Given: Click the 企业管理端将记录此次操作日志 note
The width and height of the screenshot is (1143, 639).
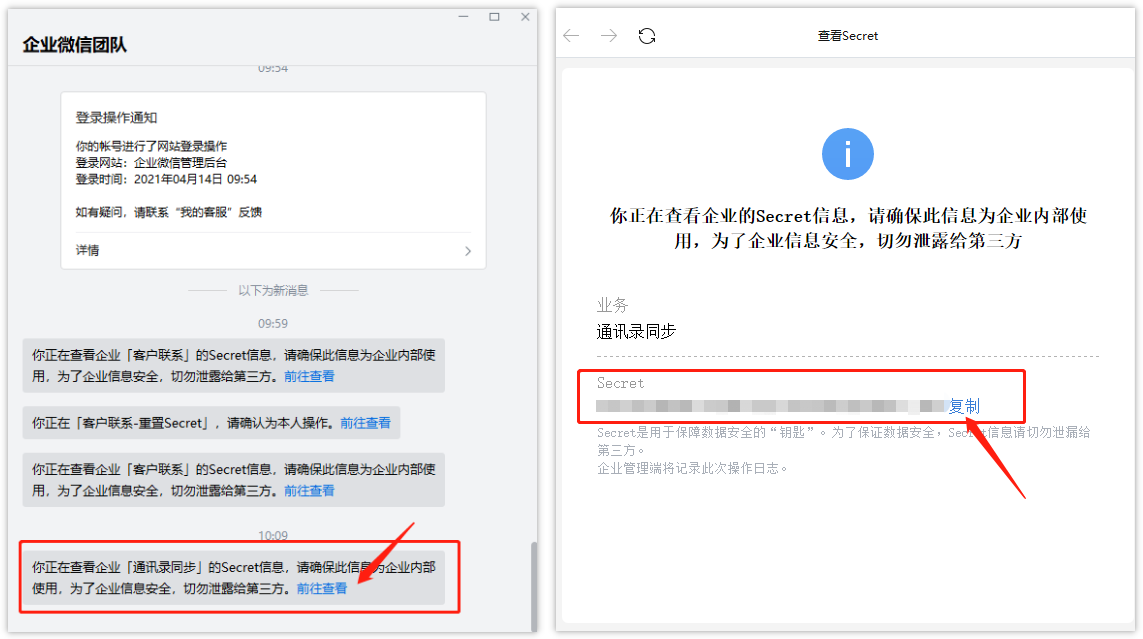Looking at the screenshot, I should pyautogui.click(x=693, y=469).
